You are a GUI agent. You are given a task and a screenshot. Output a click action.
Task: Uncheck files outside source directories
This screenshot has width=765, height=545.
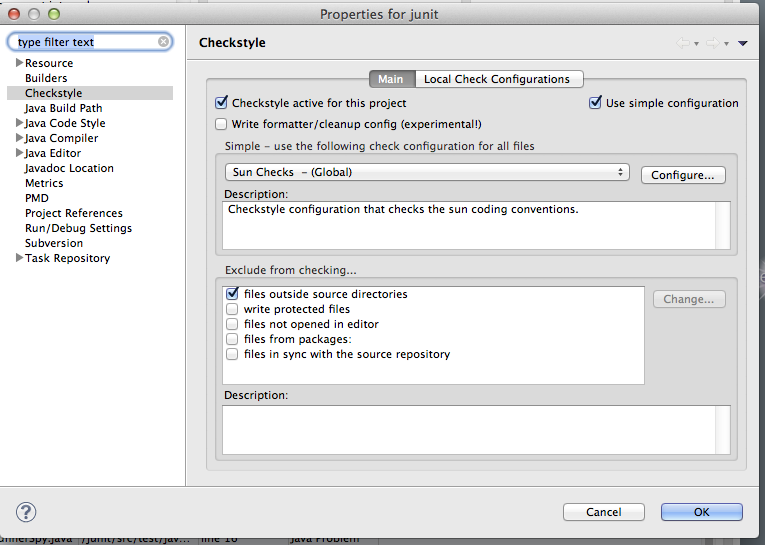tap(232, 294)
